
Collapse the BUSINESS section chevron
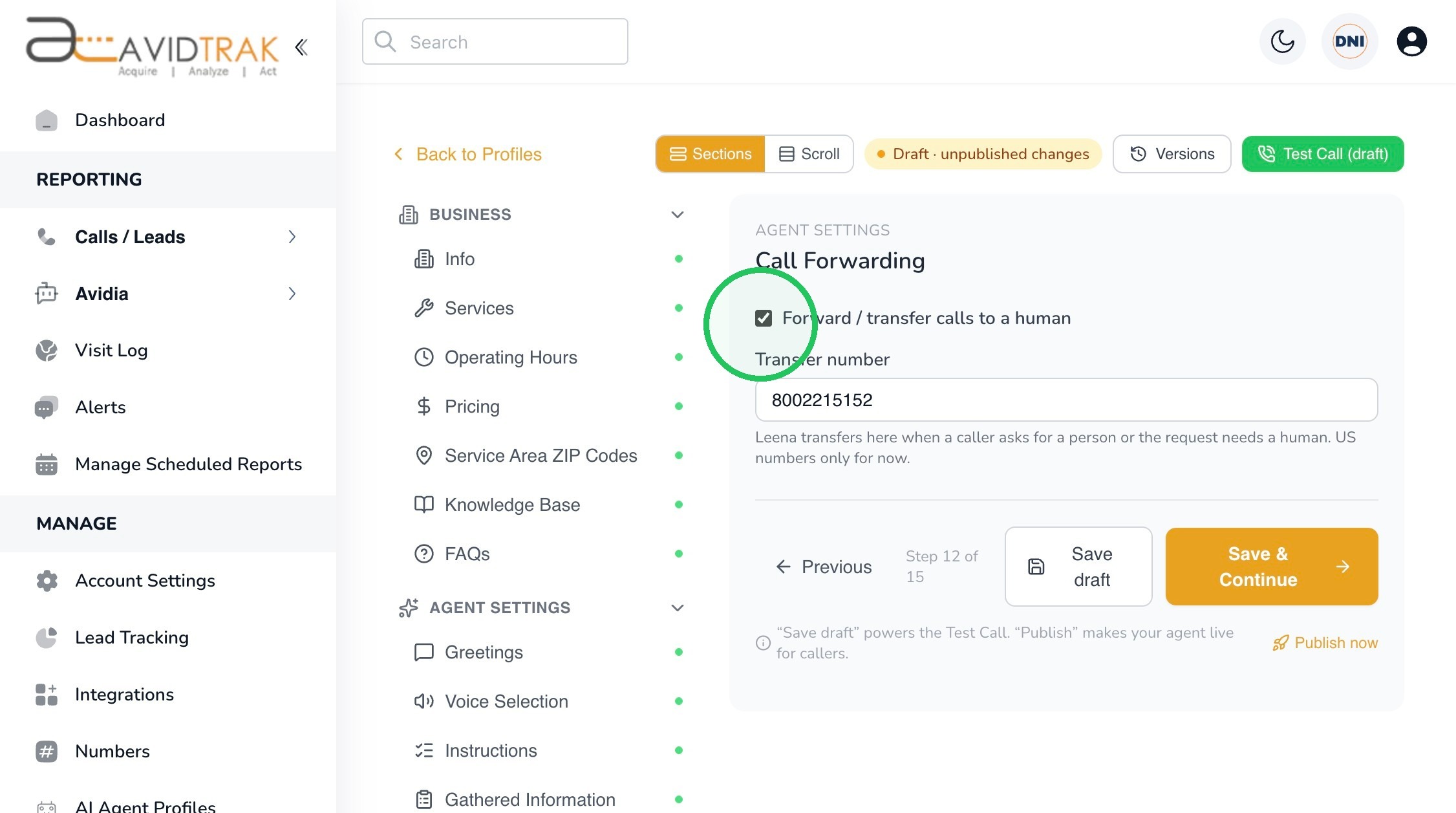tap(678, 215)
